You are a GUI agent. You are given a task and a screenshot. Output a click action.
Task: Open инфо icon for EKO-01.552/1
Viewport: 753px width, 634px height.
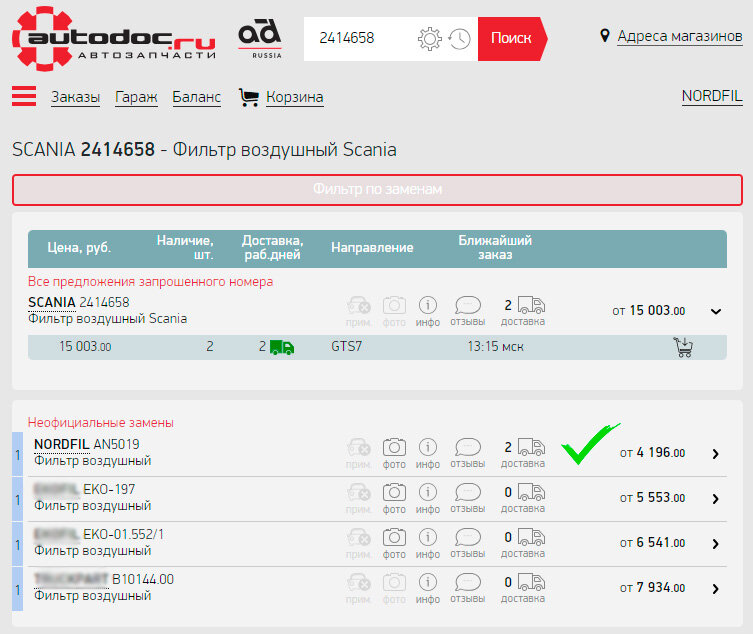click(x=428, y=544)
